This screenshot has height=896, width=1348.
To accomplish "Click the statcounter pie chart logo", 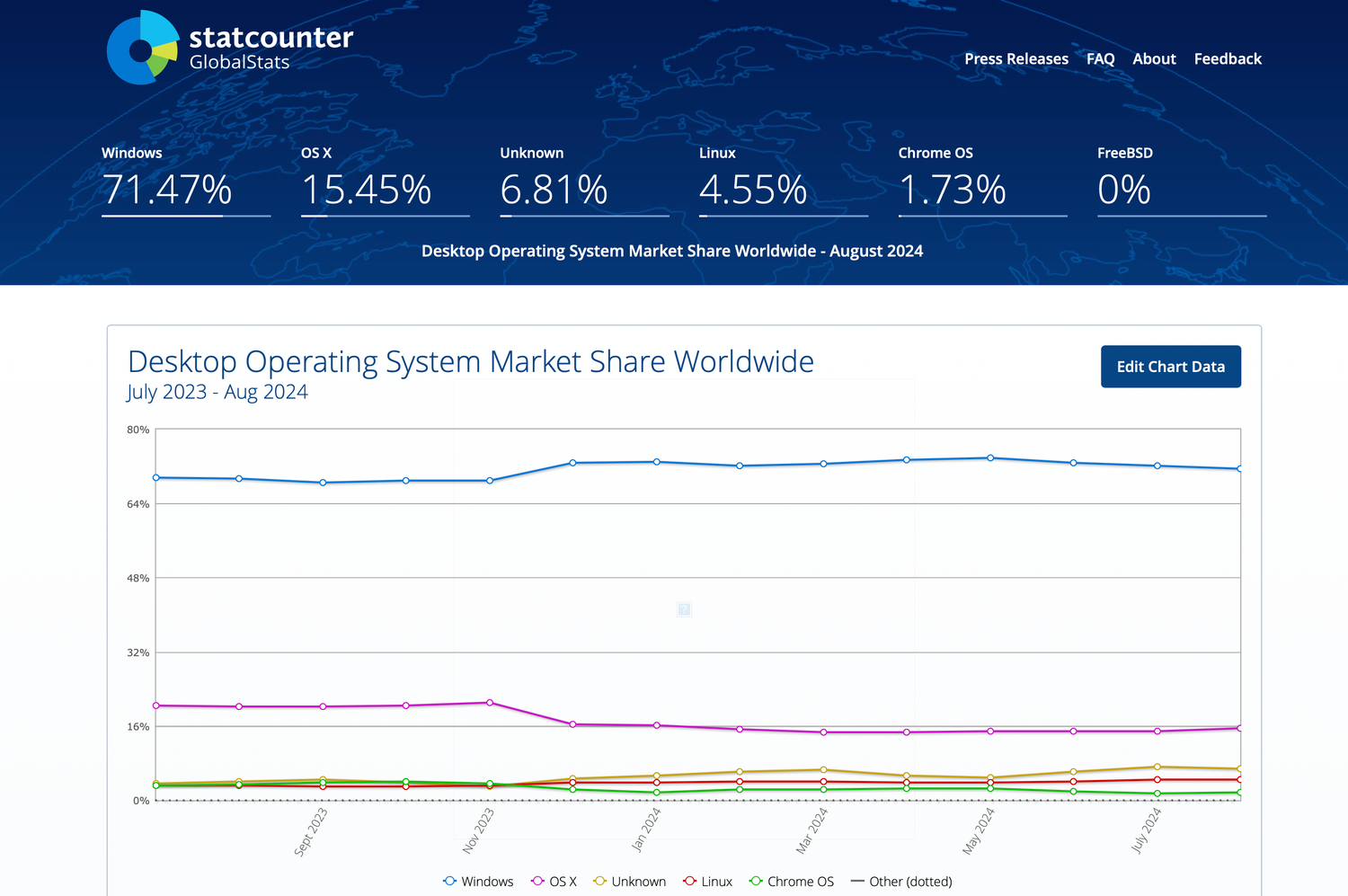I will (142, 49).
